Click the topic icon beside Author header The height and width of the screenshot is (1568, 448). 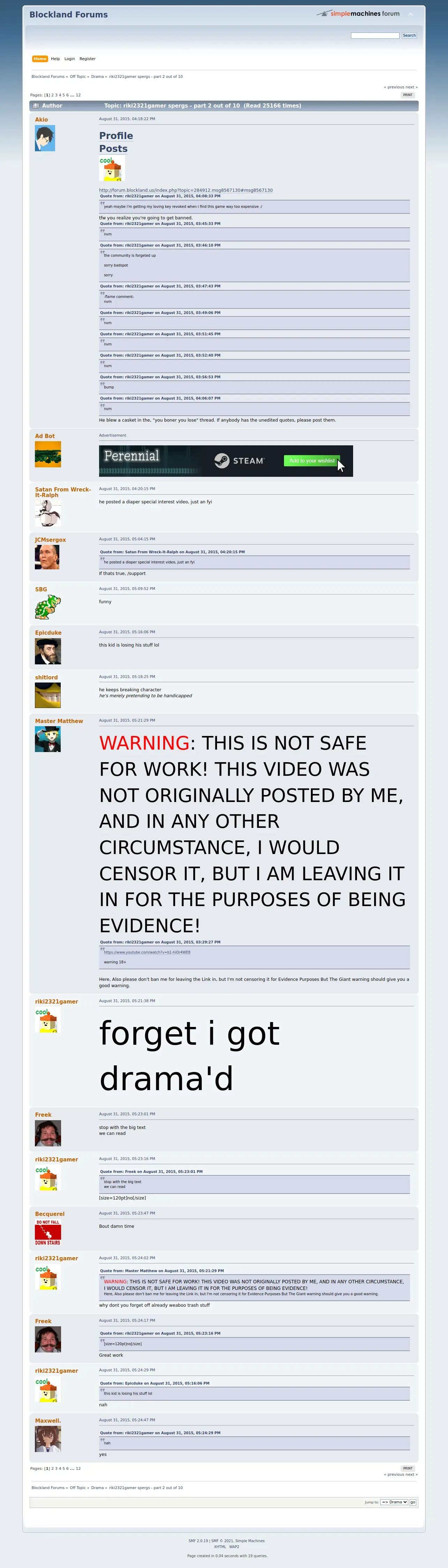click(x=35, y=106)
